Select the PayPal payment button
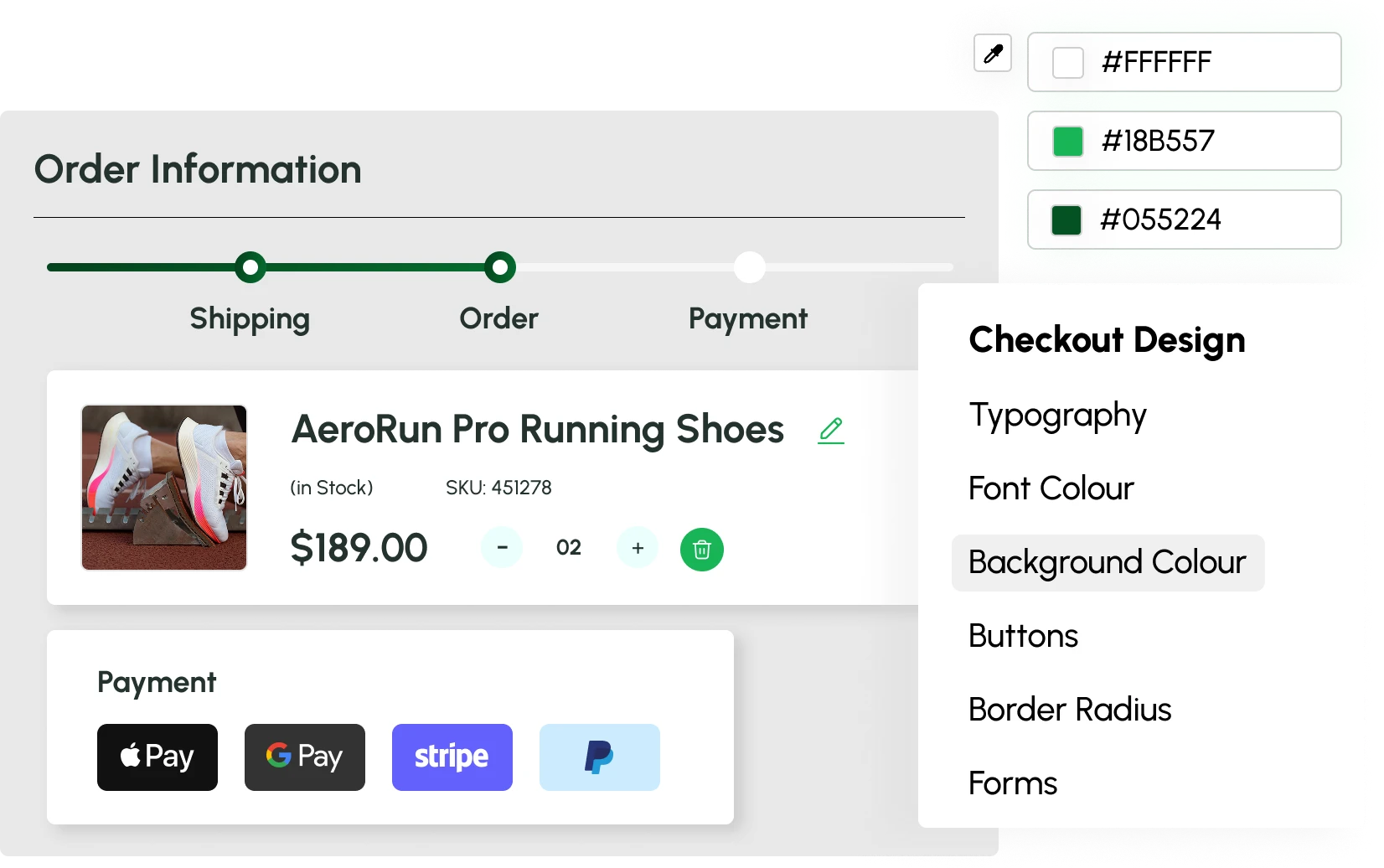 click(600, 757)
